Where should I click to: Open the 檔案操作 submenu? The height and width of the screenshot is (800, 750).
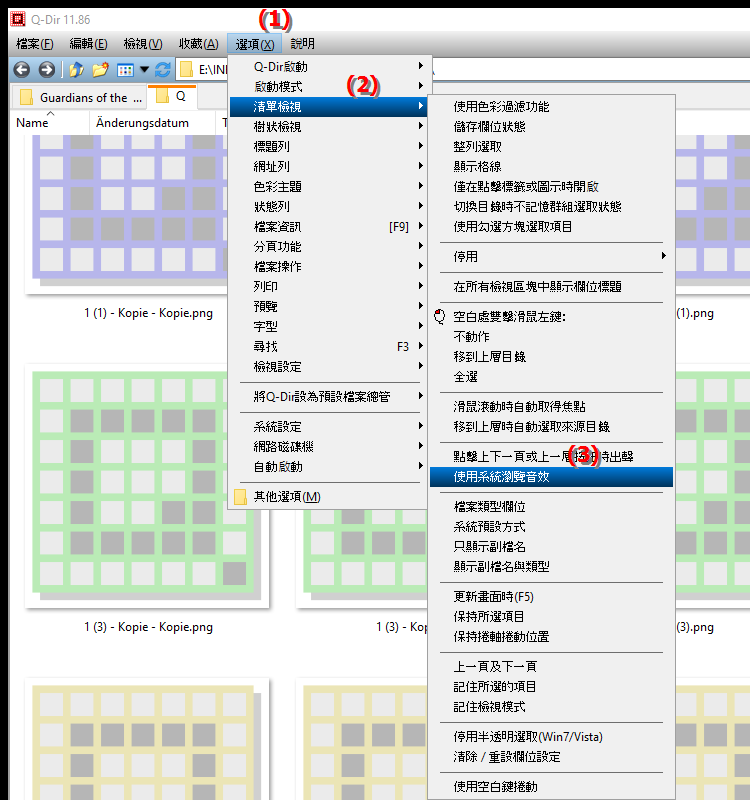tap(328, 266)
